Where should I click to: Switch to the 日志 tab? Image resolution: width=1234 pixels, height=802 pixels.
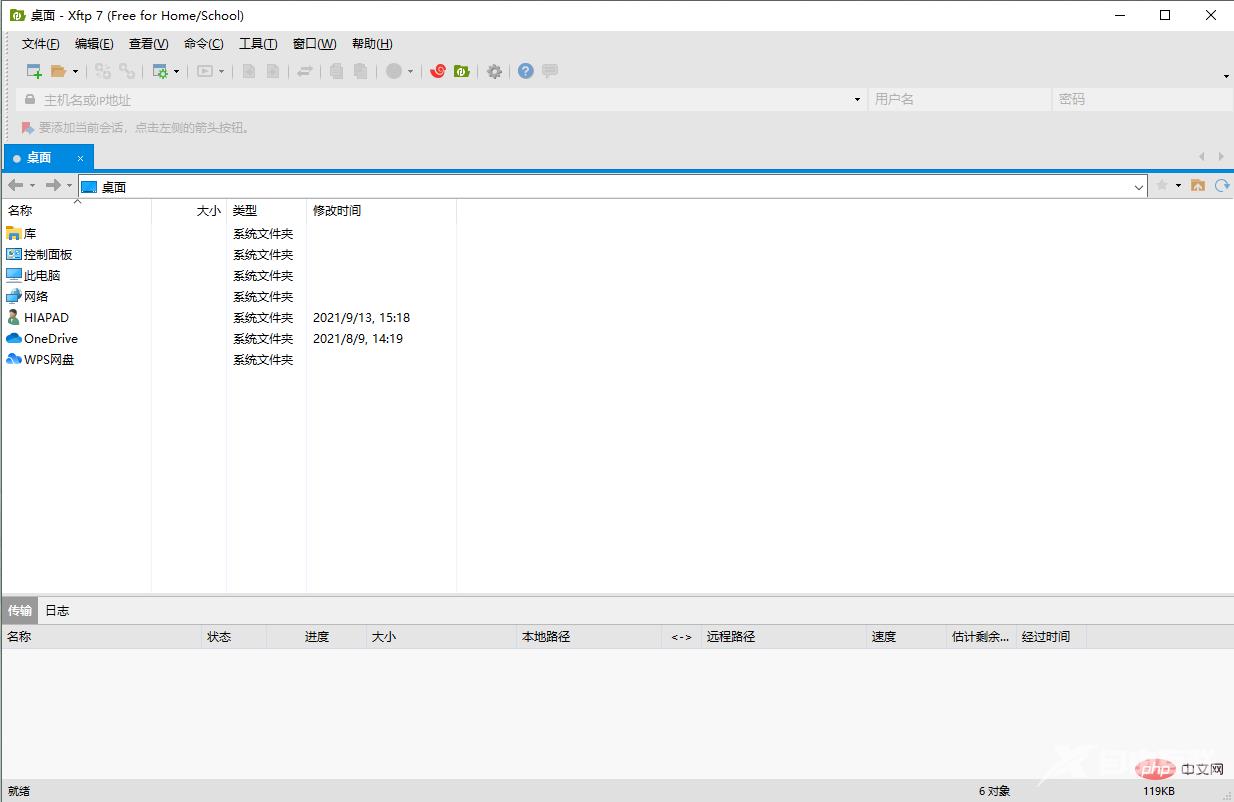coord(57,610)
